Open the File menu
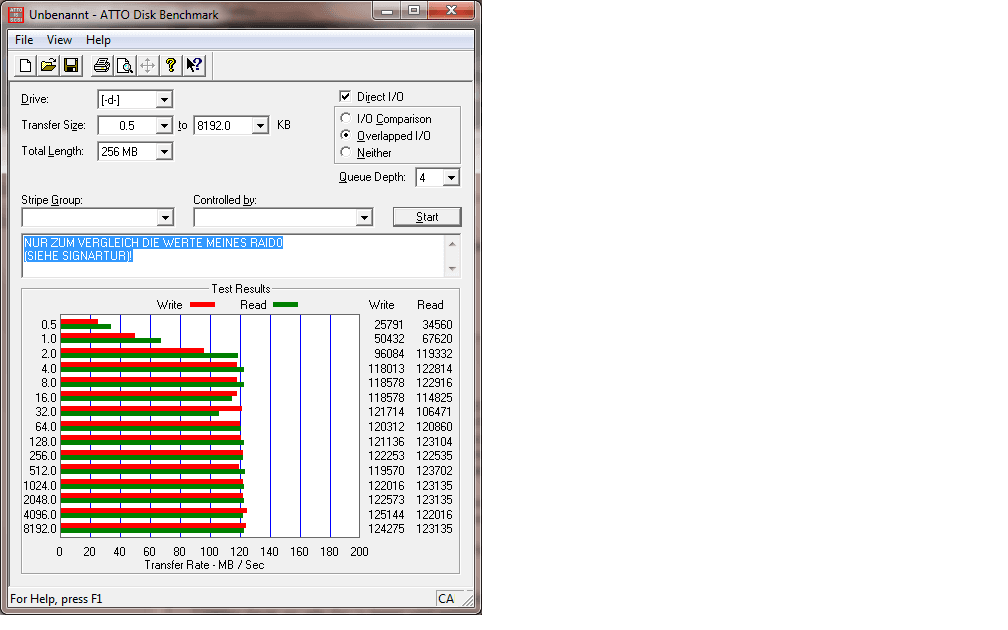This screenshot has width=1008, height=630. click(24, 40)
